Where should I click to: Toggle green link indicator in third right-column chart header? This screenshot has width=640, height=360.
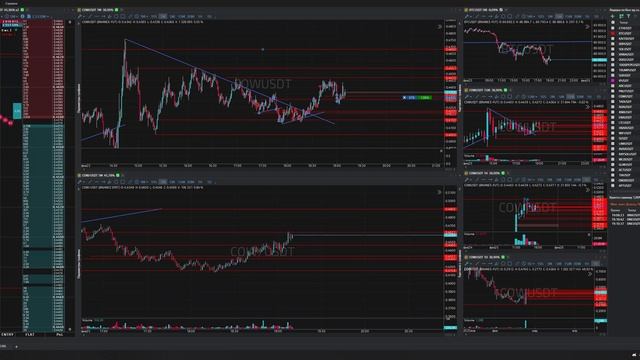point(503,173)
